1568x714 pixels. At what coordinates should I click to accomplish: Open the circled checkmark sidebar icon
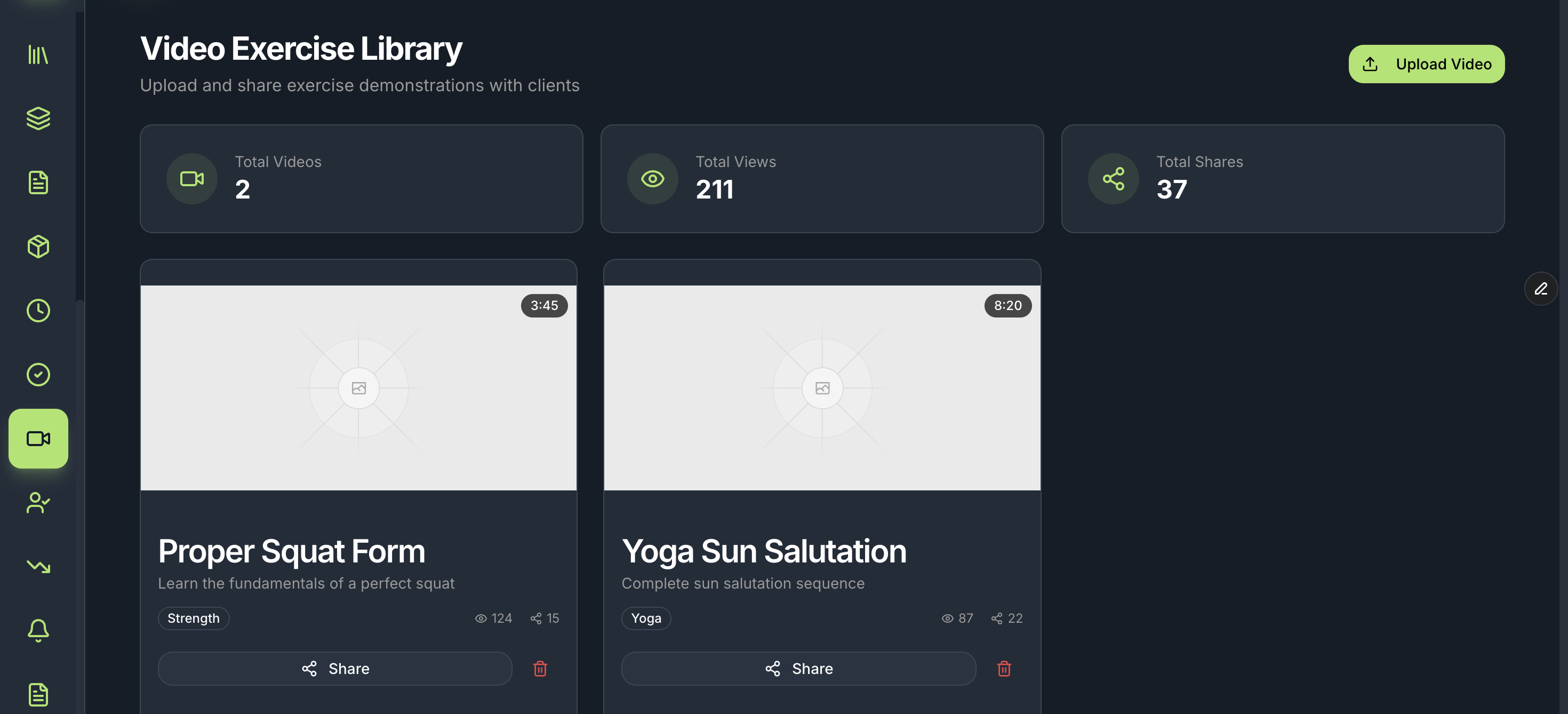pyautogui.click(x=38, y=375)
